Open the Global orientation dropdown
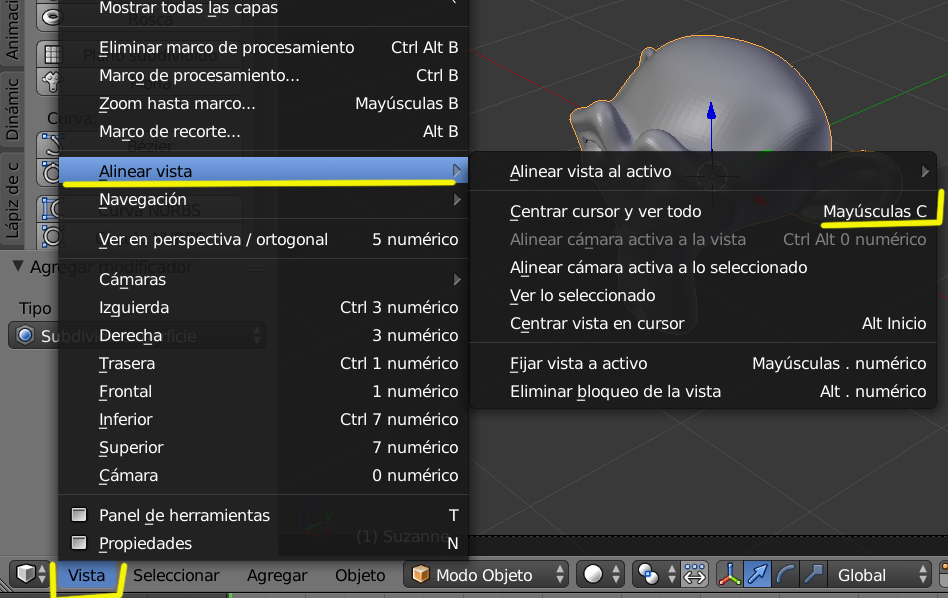The image size is (948, 598). (x=879, y=574)
